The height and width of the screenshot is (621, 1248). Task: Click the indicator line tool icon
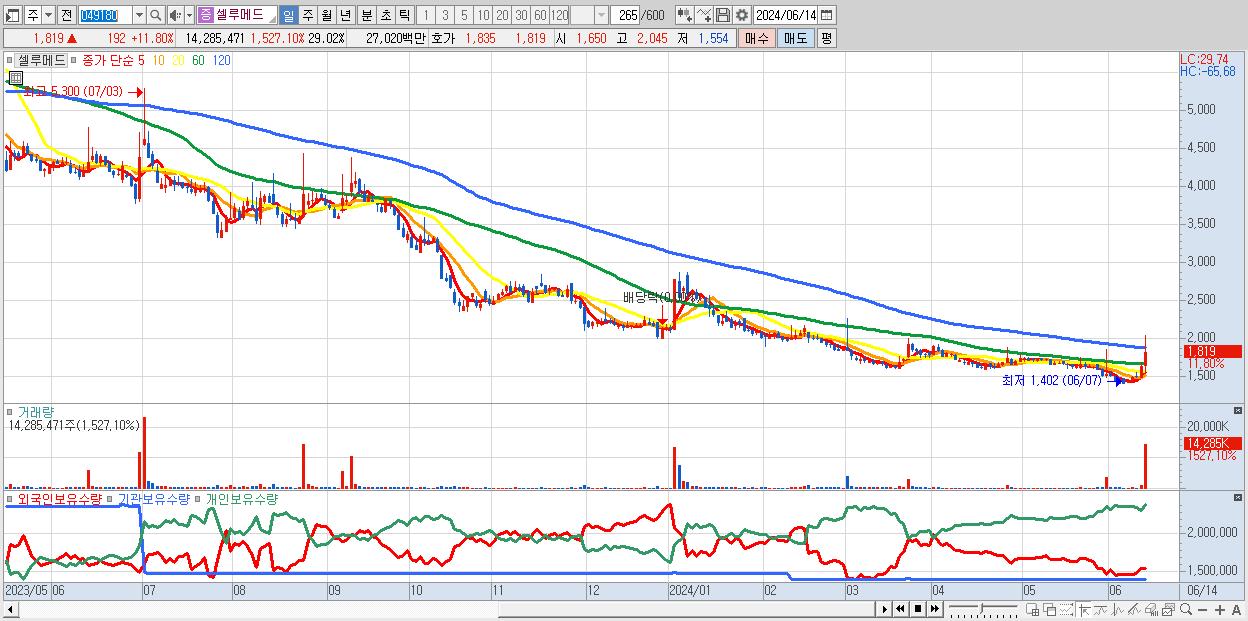(704, 16)
